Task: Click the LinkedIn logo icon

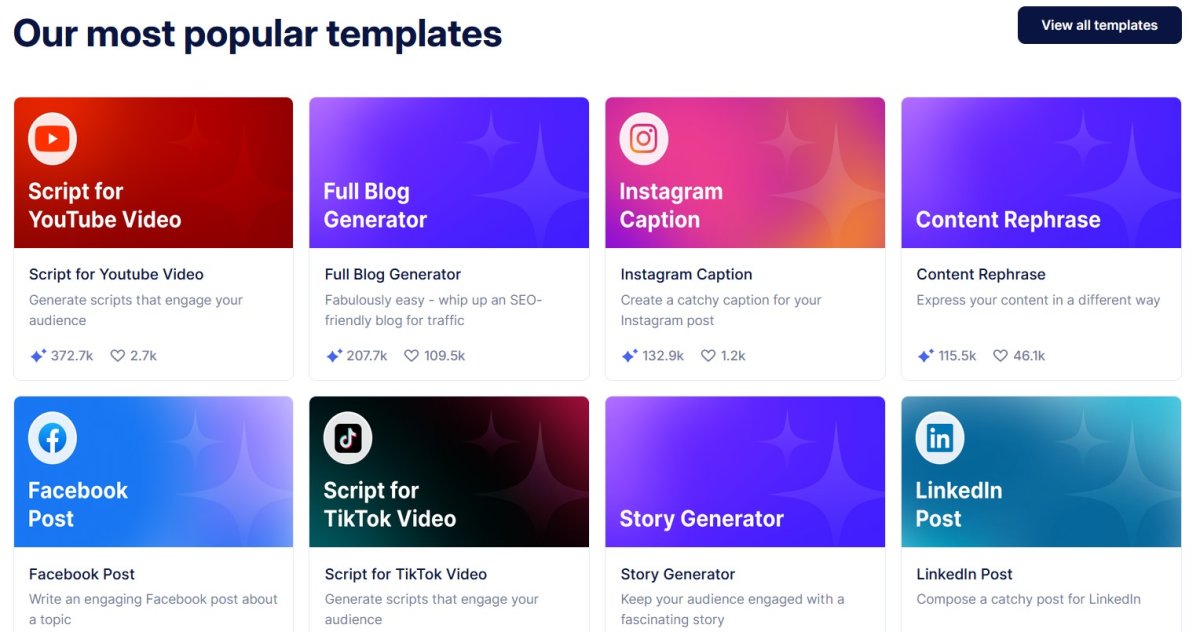Action: [940, 438]
